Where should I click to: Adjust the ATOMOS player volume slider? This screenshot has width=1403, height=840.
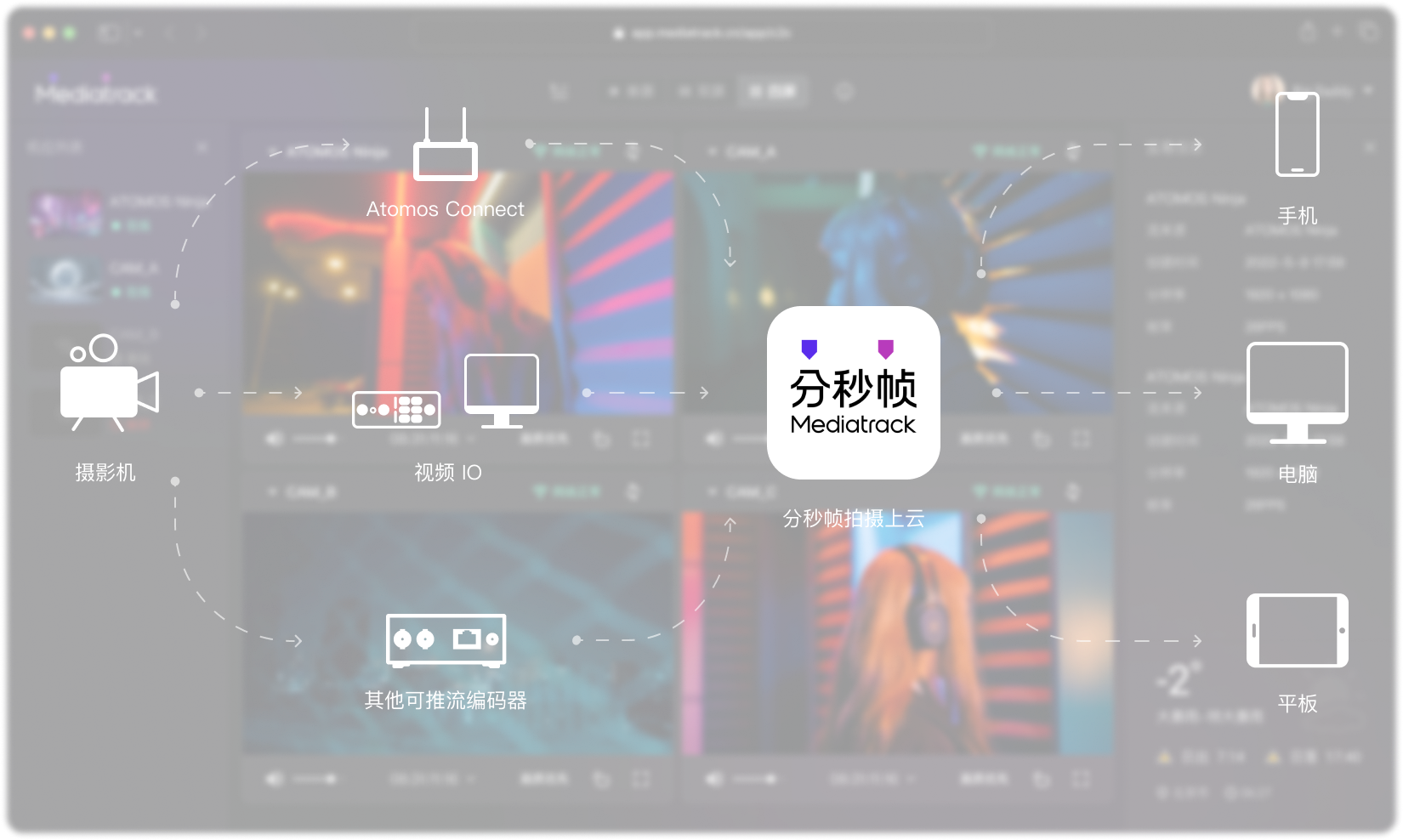(x=315, y=439)
